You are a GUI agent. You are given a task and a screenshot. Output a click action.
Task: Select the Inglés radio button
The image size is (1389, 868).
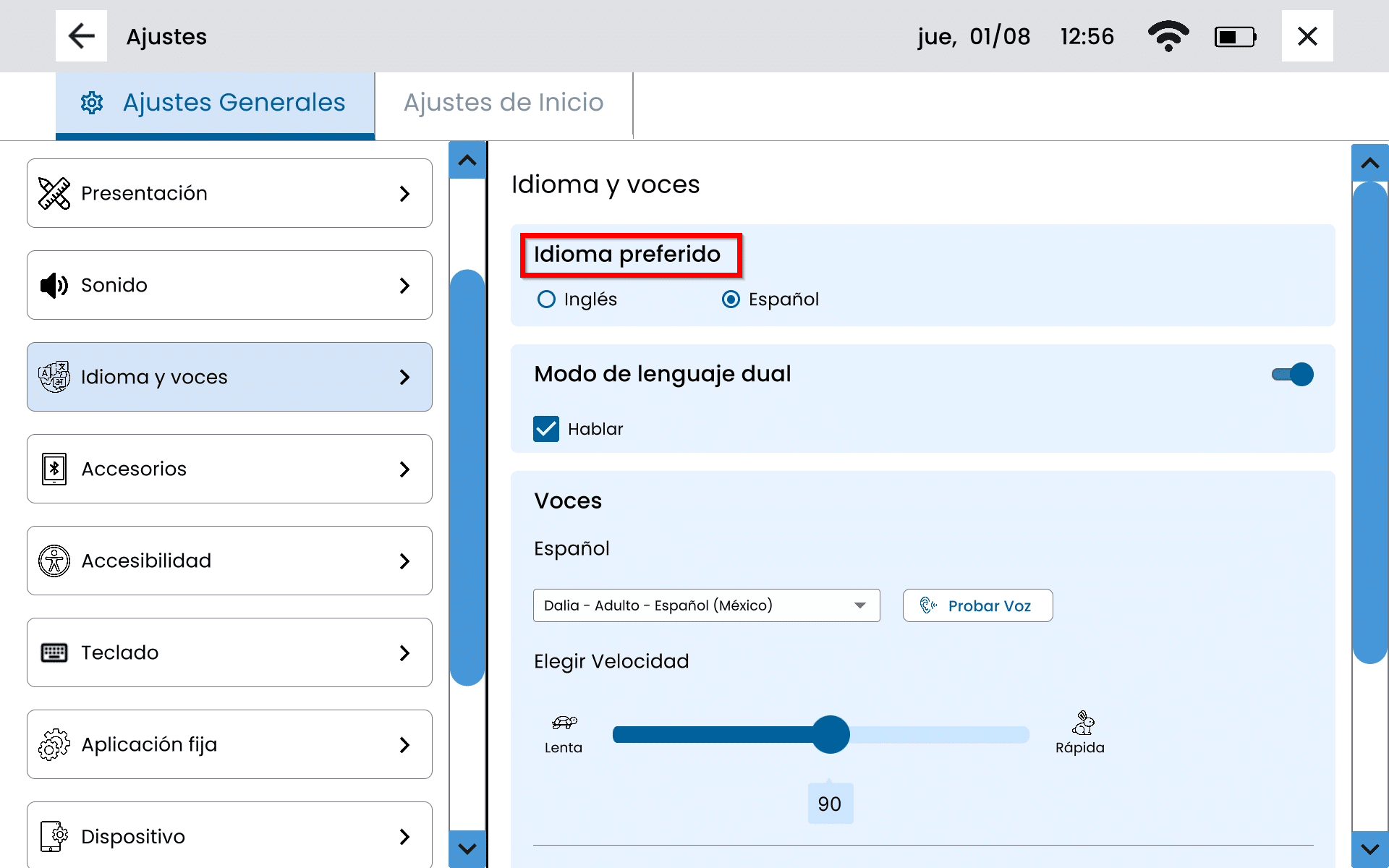pyautogui.click(x=547, y=299)
